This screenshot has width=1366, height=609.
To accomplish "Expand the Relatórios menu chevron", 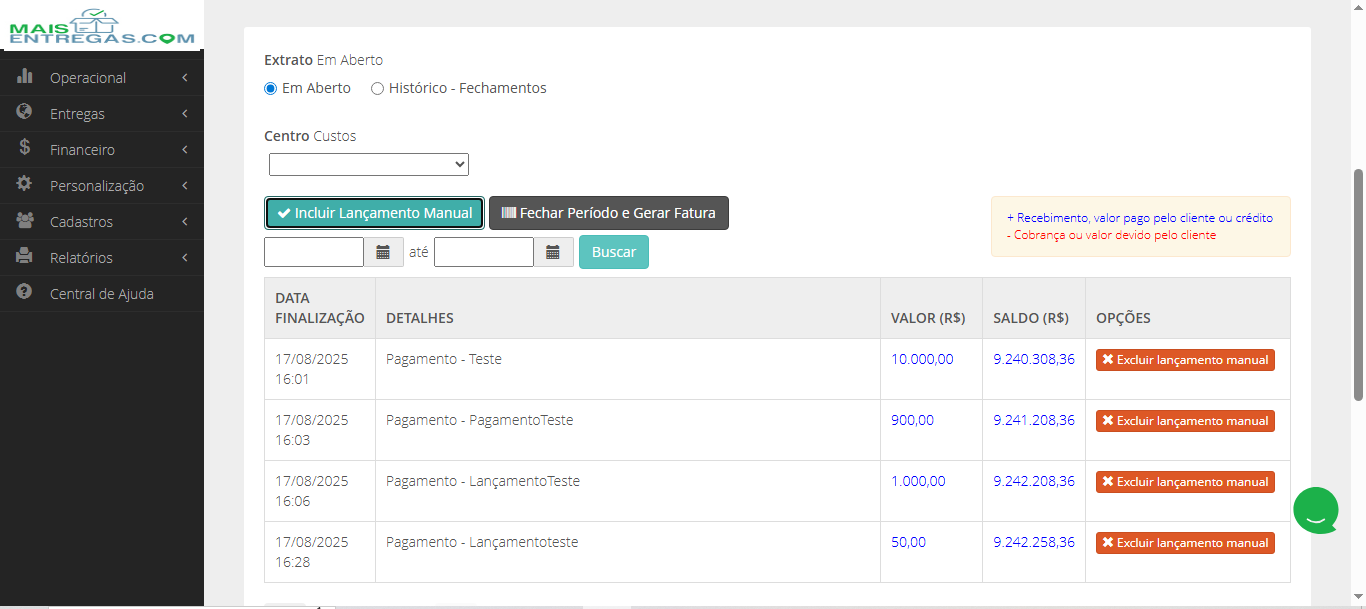I will (x=185, y=258).
